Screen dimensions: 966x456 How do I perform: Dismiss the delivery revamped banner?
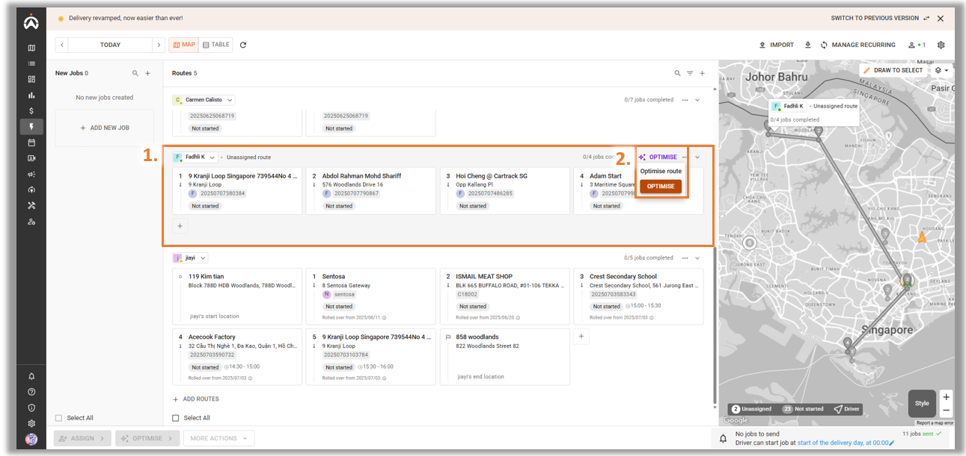click(940, 18)
